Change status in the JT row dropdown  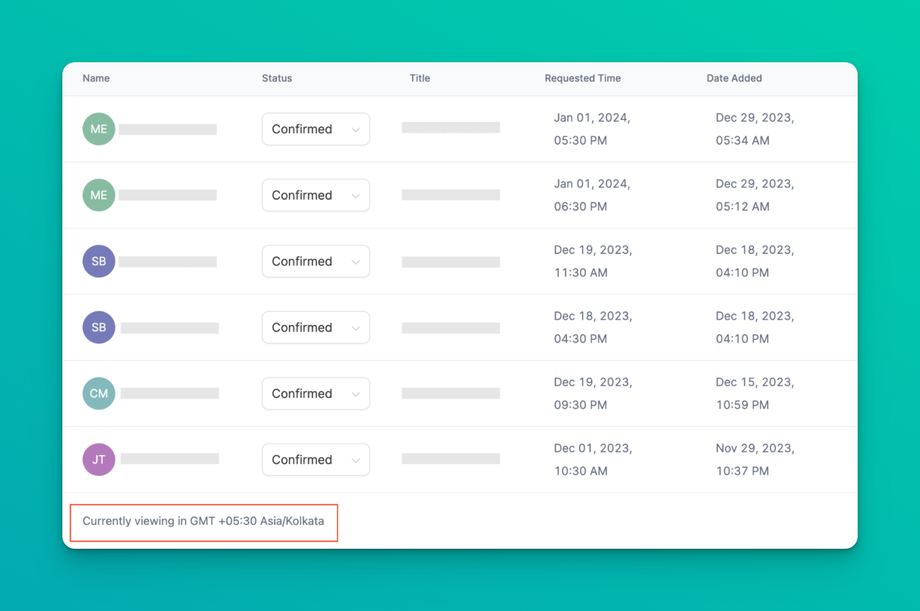click(x=315, y=459)
